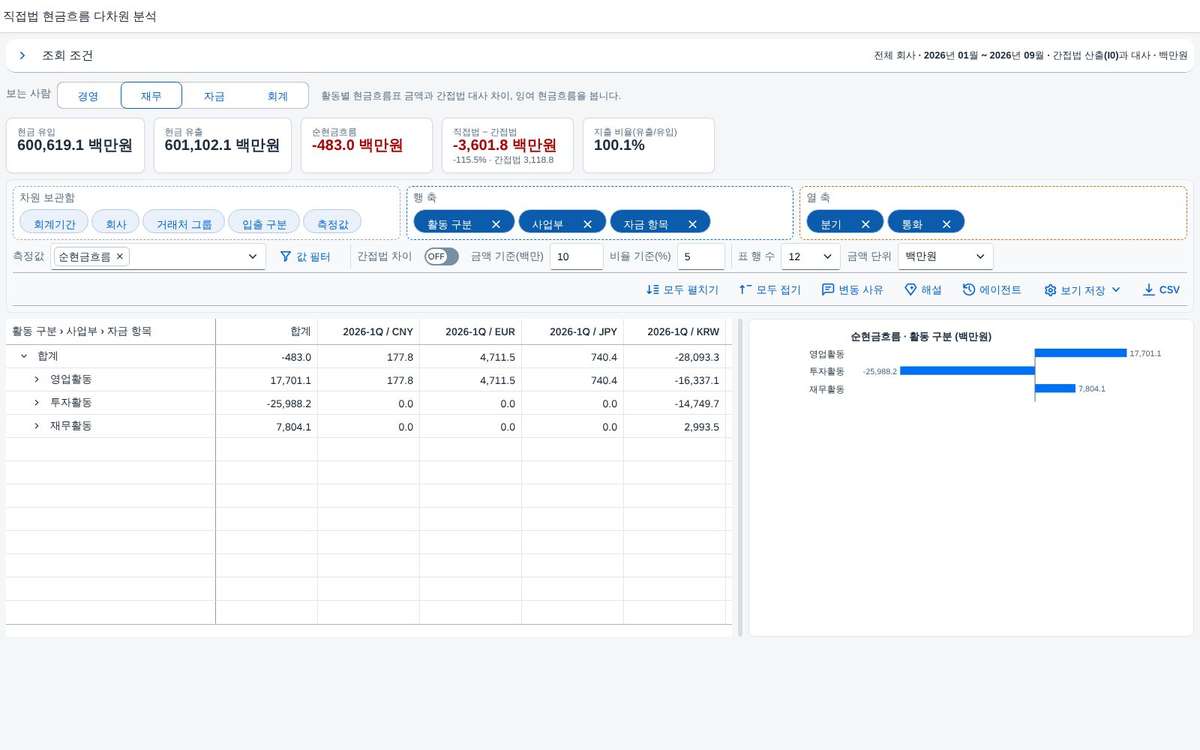The height and width of the screenshot is (750, 1200).
Task: Click the 2026-1Q / EUR column header
Action: tap(470, 331)
